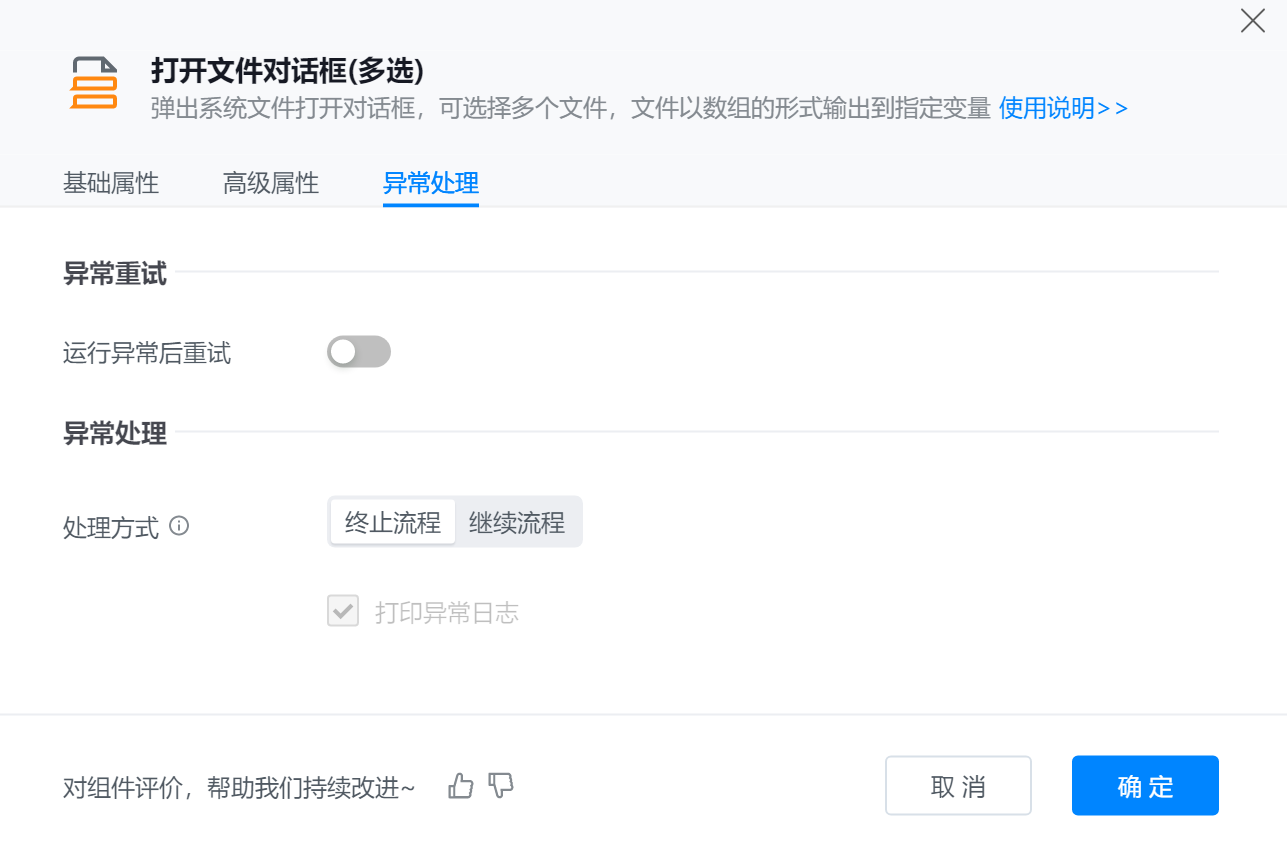Image resolution: width=1287 pixels, height=843 pixels.
Task: Open the 高级属性 tab
Action: (x=271, y=183)
